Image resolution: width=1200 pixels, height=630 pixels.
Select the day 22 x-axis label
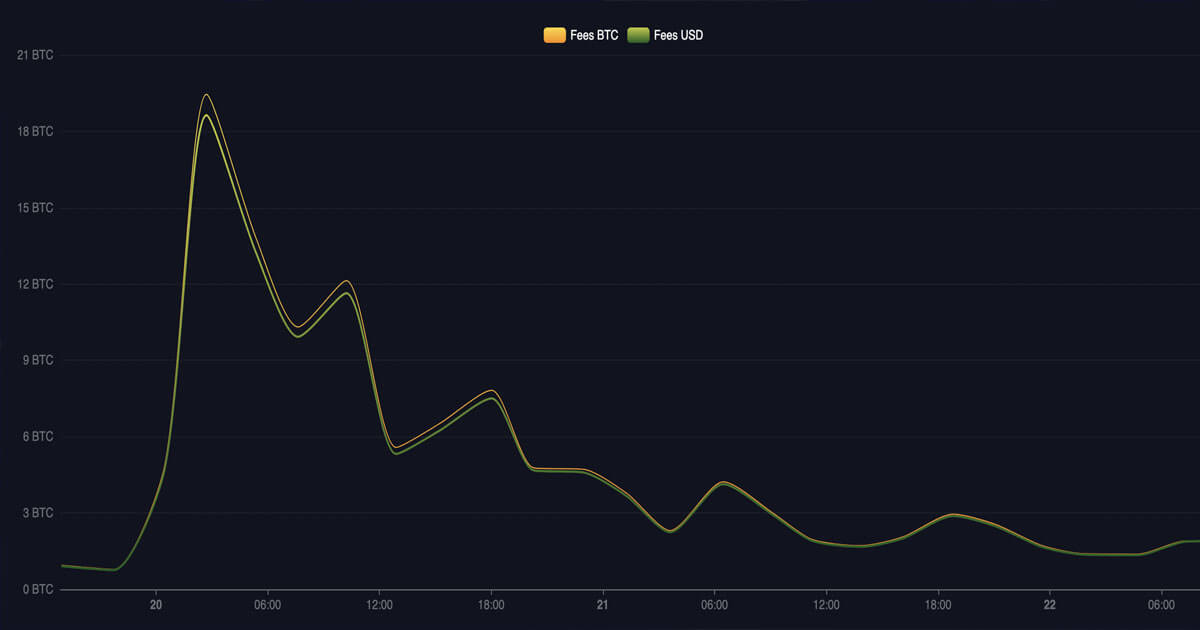coord(1049,605)
